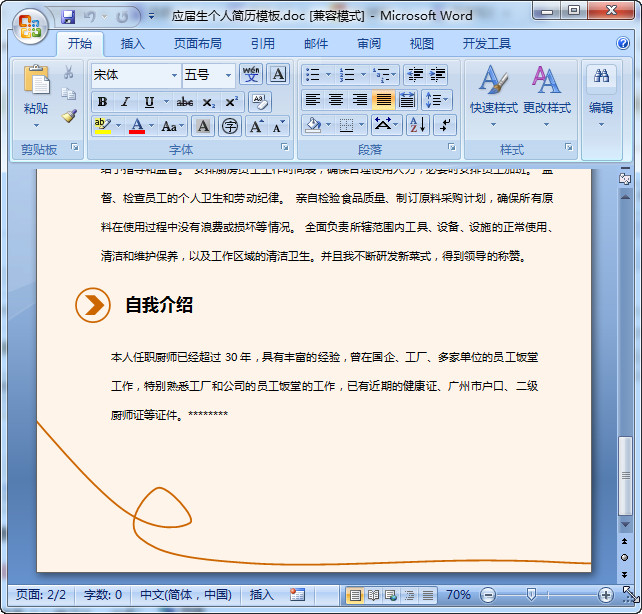Viewport: 642px width, 614px height.
Task: Switch to the 页面布局 tab
Action: pyautogui.click(x=198, y=43)
